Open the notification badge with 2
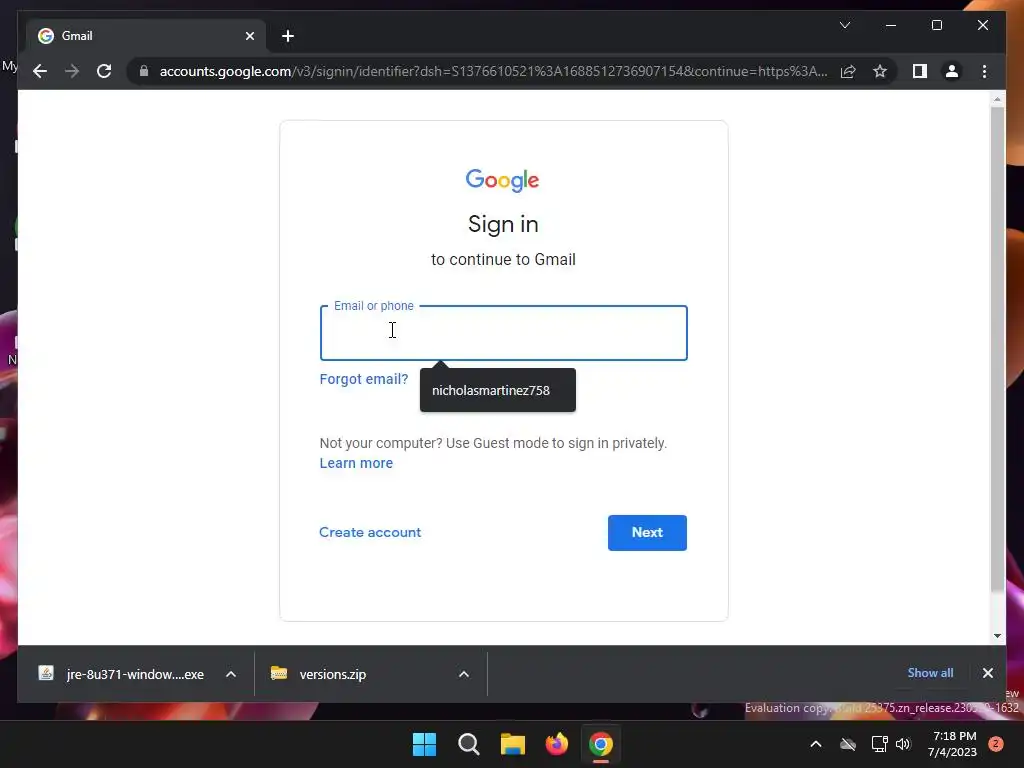 tap(996, 744)
